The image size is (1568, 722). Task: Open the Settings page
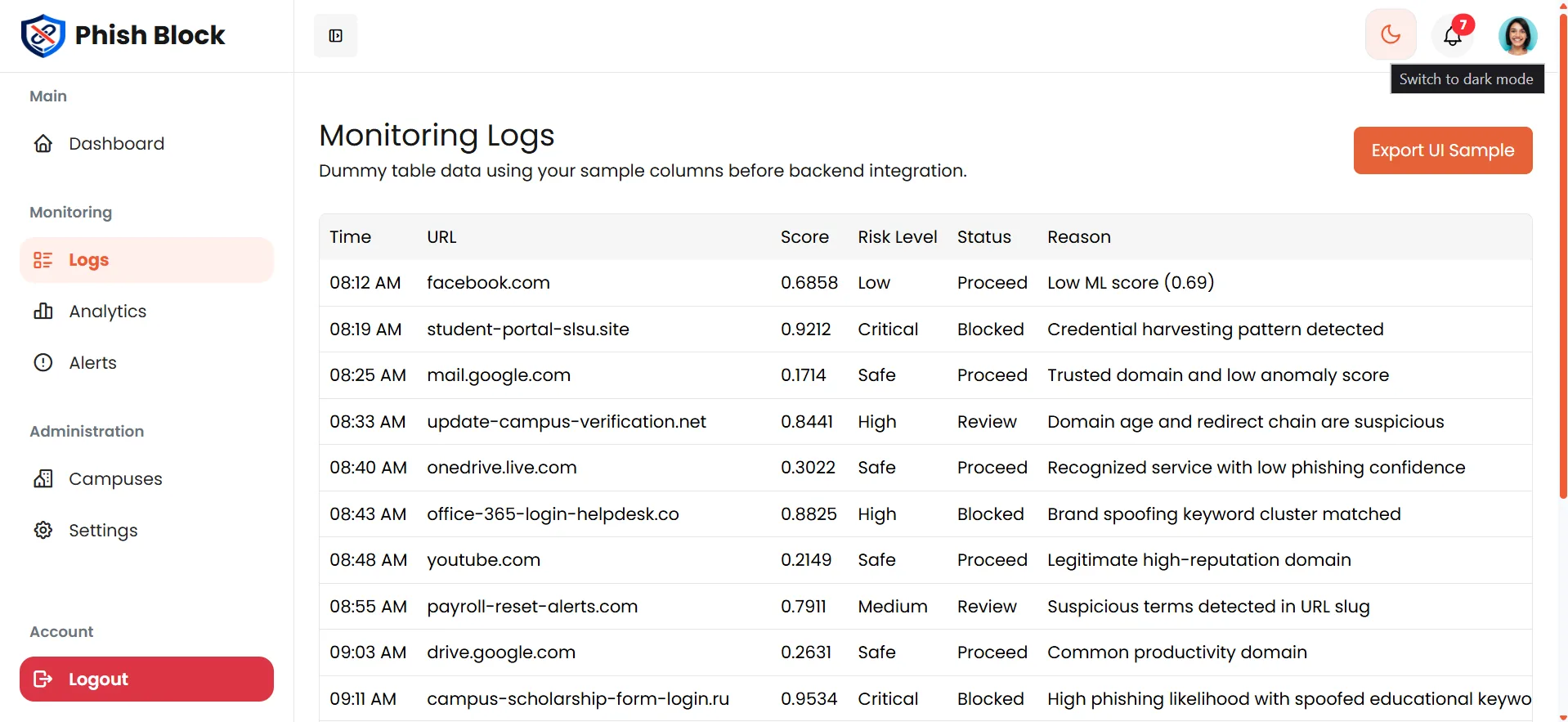click(x=146, y=530)
